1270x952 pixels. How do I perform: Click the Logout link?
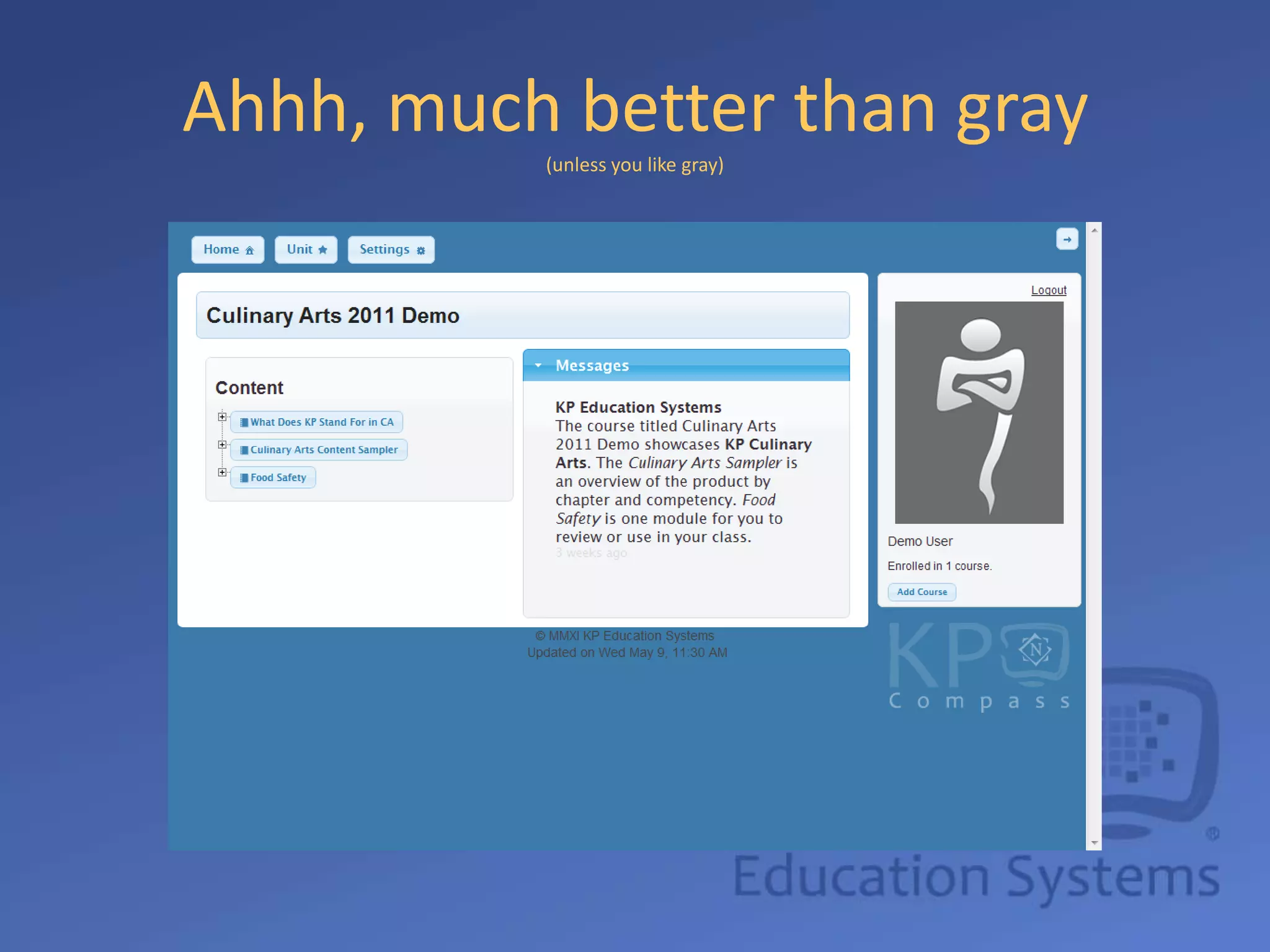[x=1049, y=290]
